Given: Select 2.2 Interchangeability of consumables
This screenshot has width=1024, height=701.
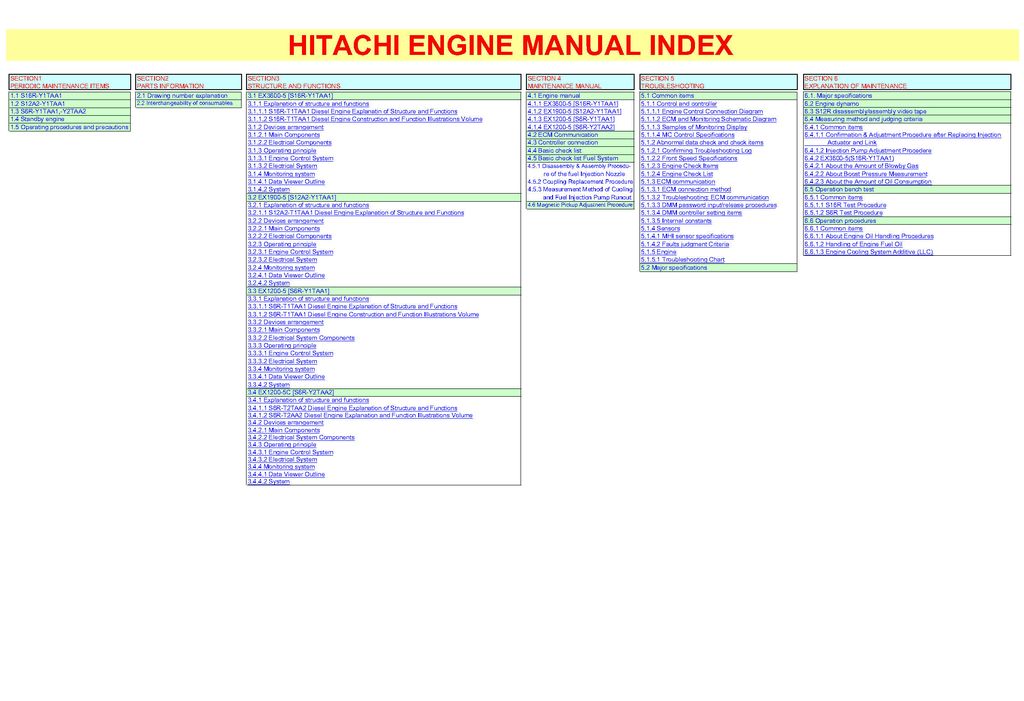Looking at the screenshot, I should coord(184,103).
